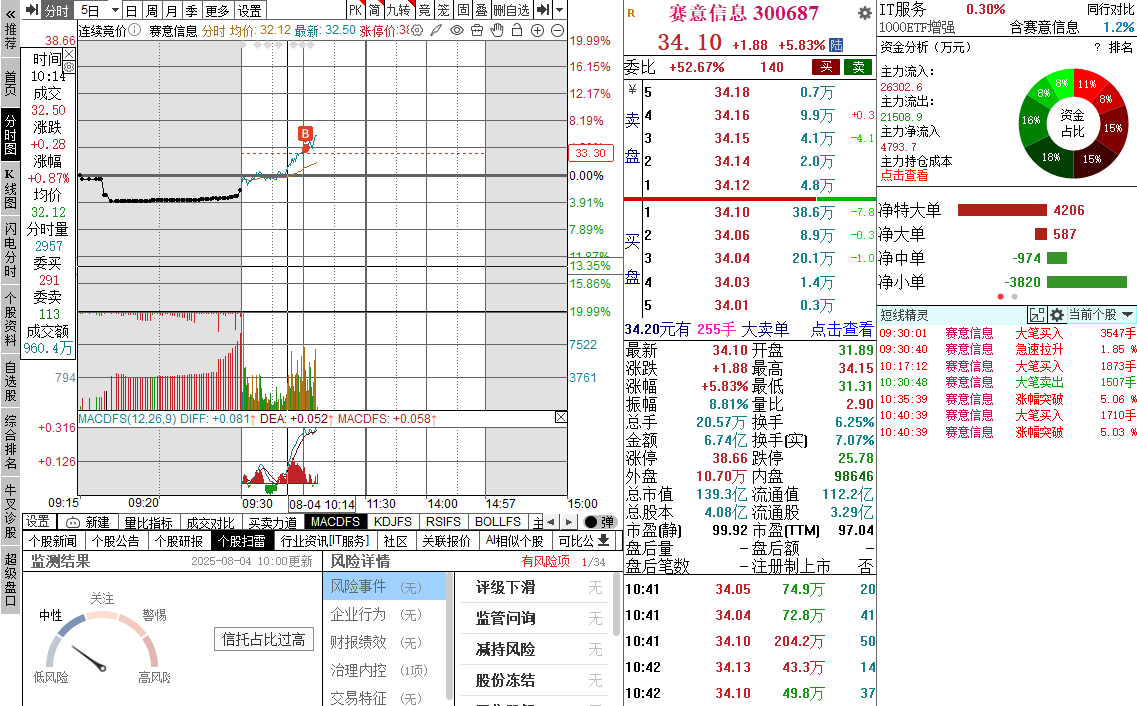Viewport: 1137px width, 706px height.
Task: Open stock header settings gear next to 300687
Action: [x=864, y=13]
